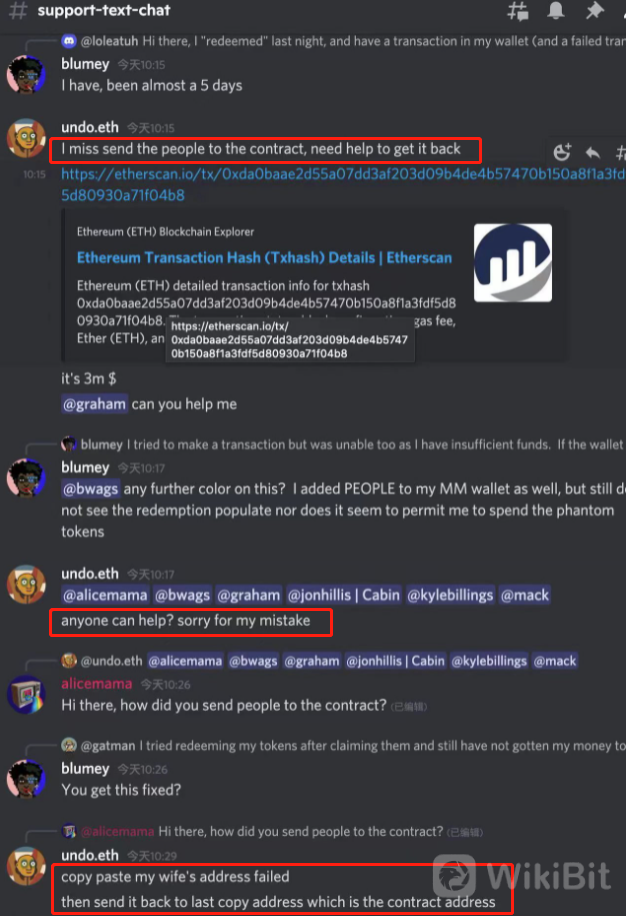Click alicemama username in red
The height and width of the screenshot is (916, 626).
tap(97, 684)
